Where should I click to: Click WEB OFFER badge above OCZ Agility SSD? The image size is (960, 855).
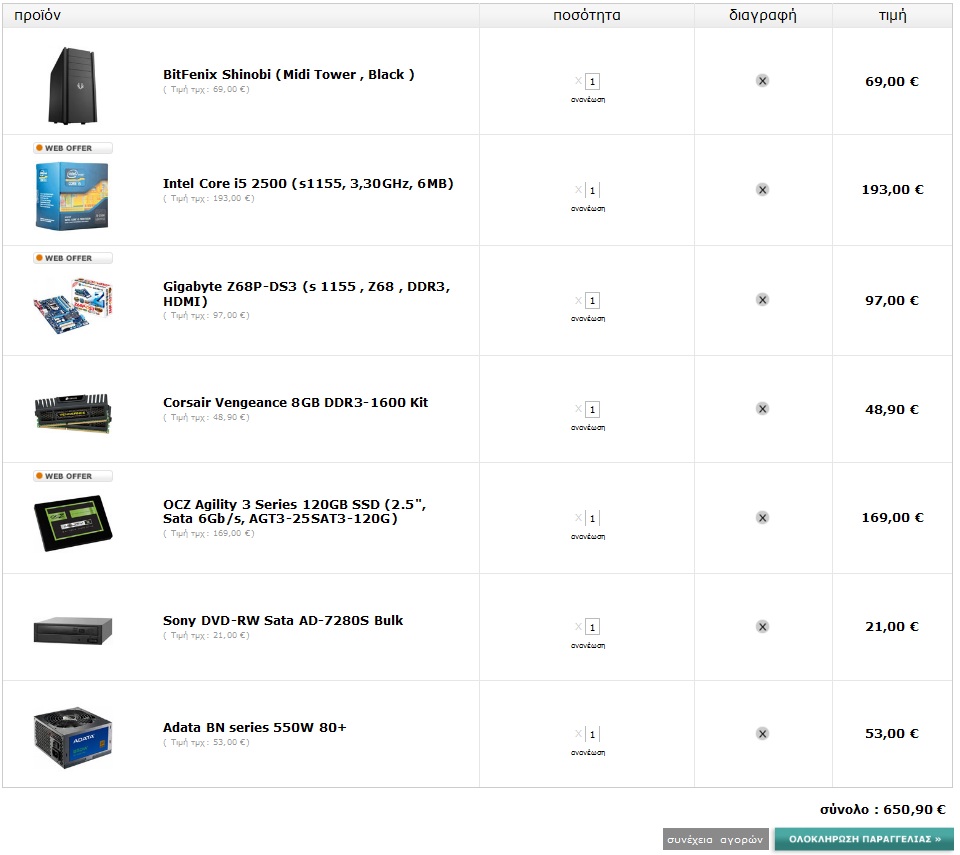(x=73, y=476)
